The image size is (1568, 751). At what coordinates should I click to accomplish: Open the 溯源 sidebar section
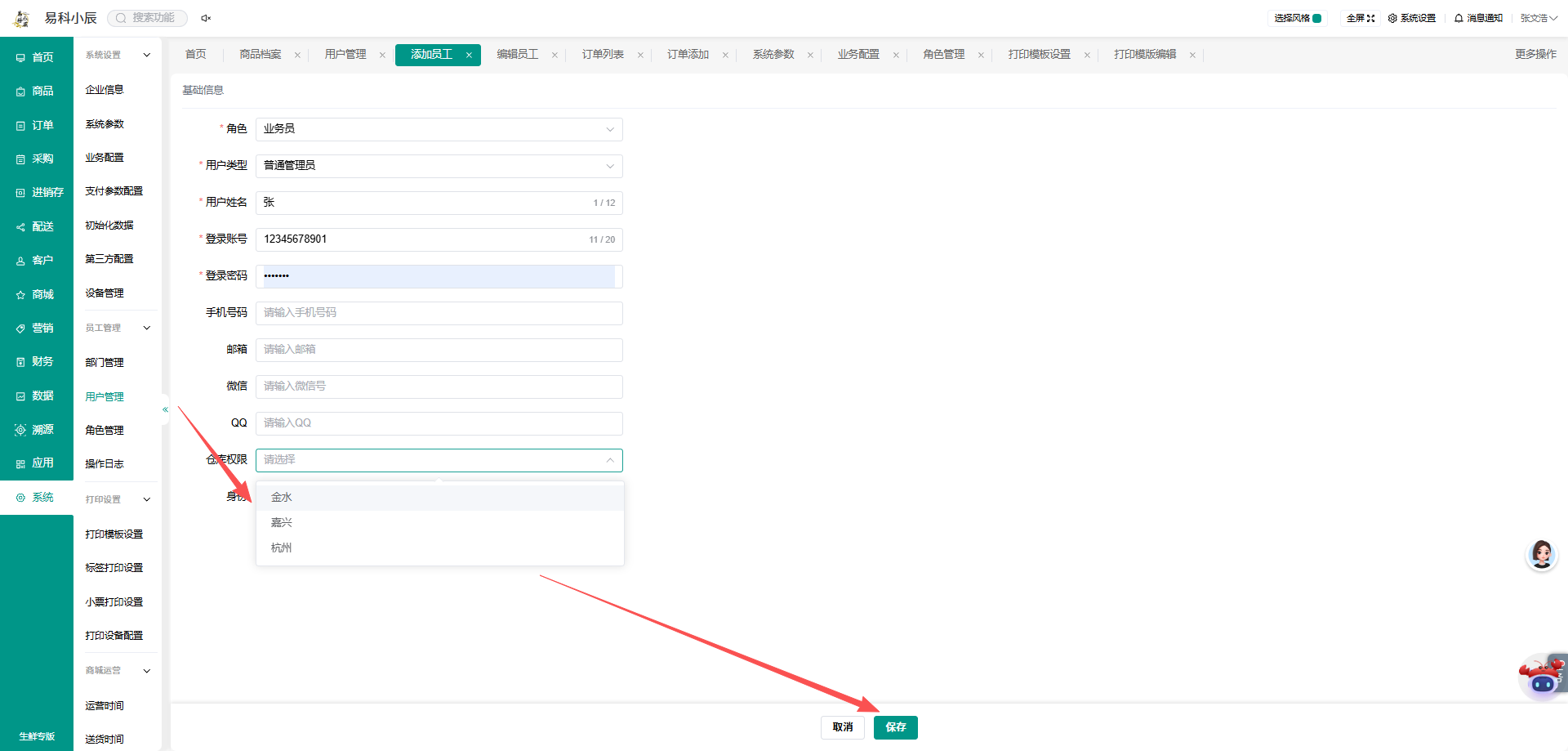[x=37, y=429]
